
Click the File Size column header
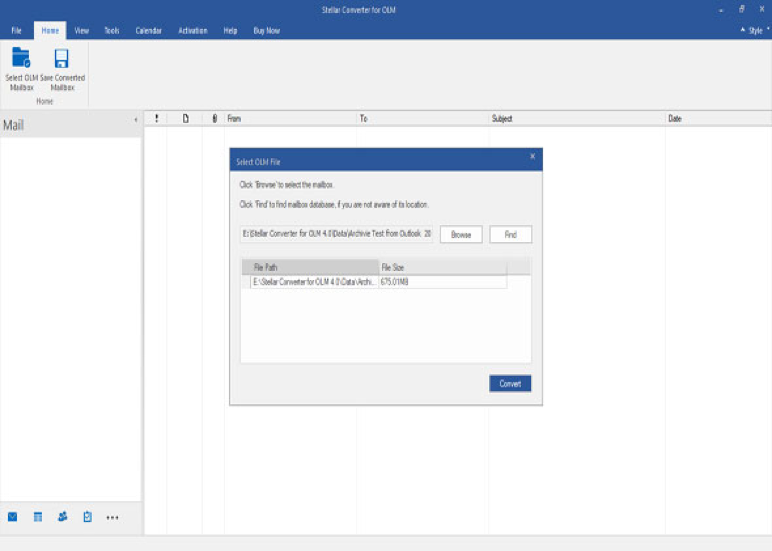(443, 267)
